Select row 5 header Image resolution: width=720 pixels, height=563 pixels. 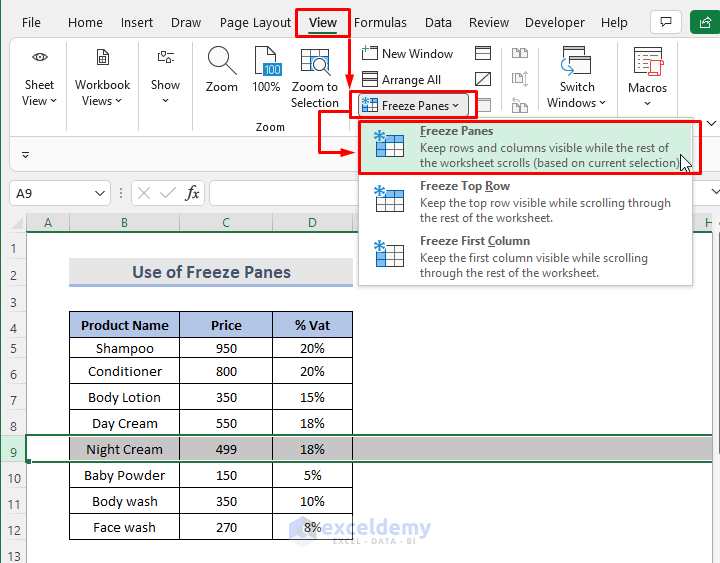pos(14,349)
